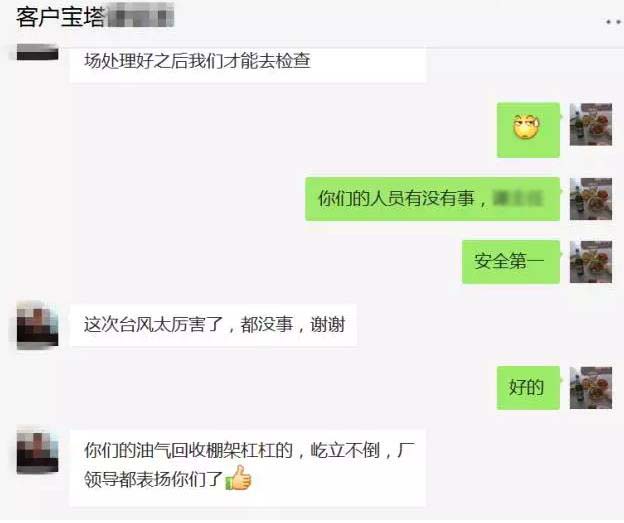This screenshot has height=523, width=624.
Task: Click the blurred text in the chat title
Action: coord(141,15)
